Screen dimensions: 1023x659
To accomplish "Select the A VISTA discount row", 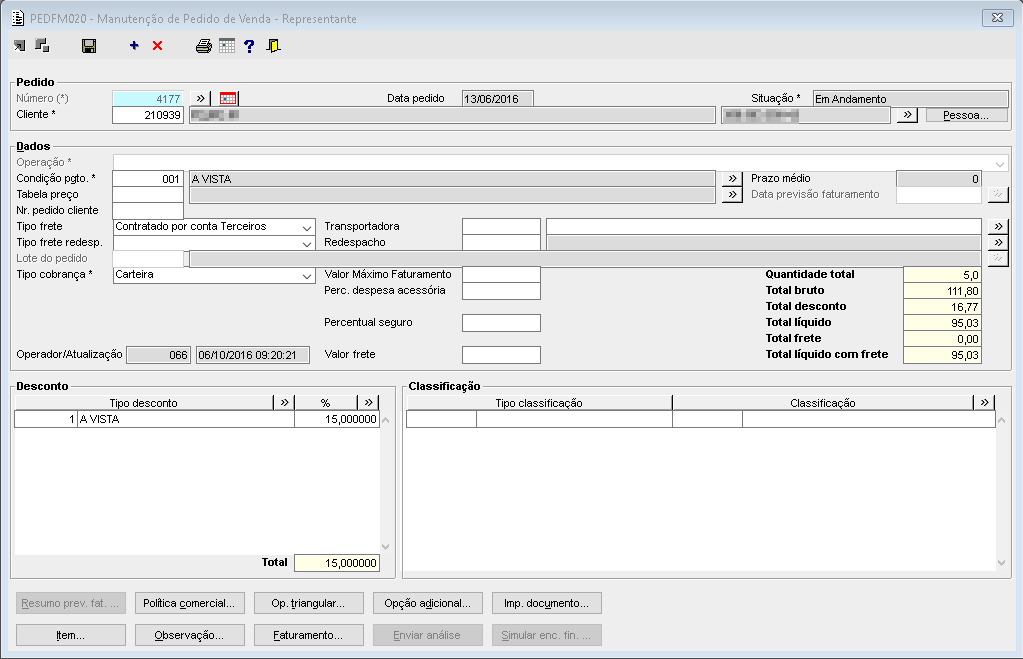I will 196,419.
